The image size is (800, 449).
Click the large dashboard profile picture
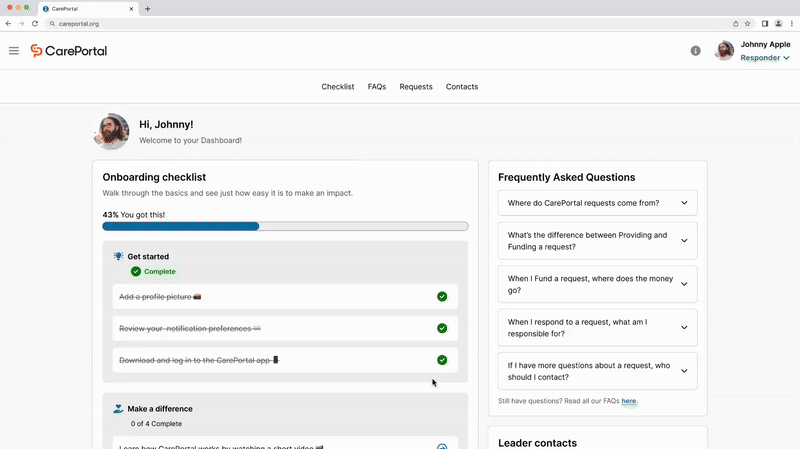coord(111,132)
